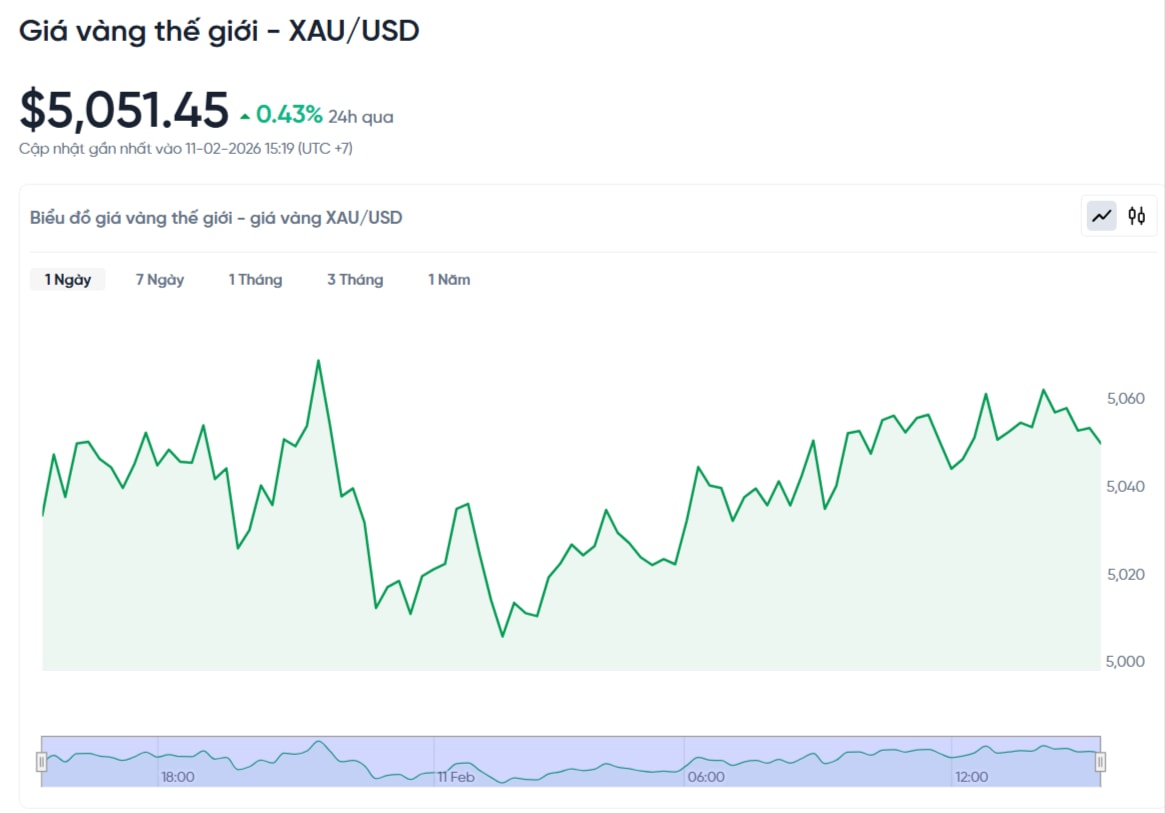Switch to candlestick chart icon

point(1136,216)
